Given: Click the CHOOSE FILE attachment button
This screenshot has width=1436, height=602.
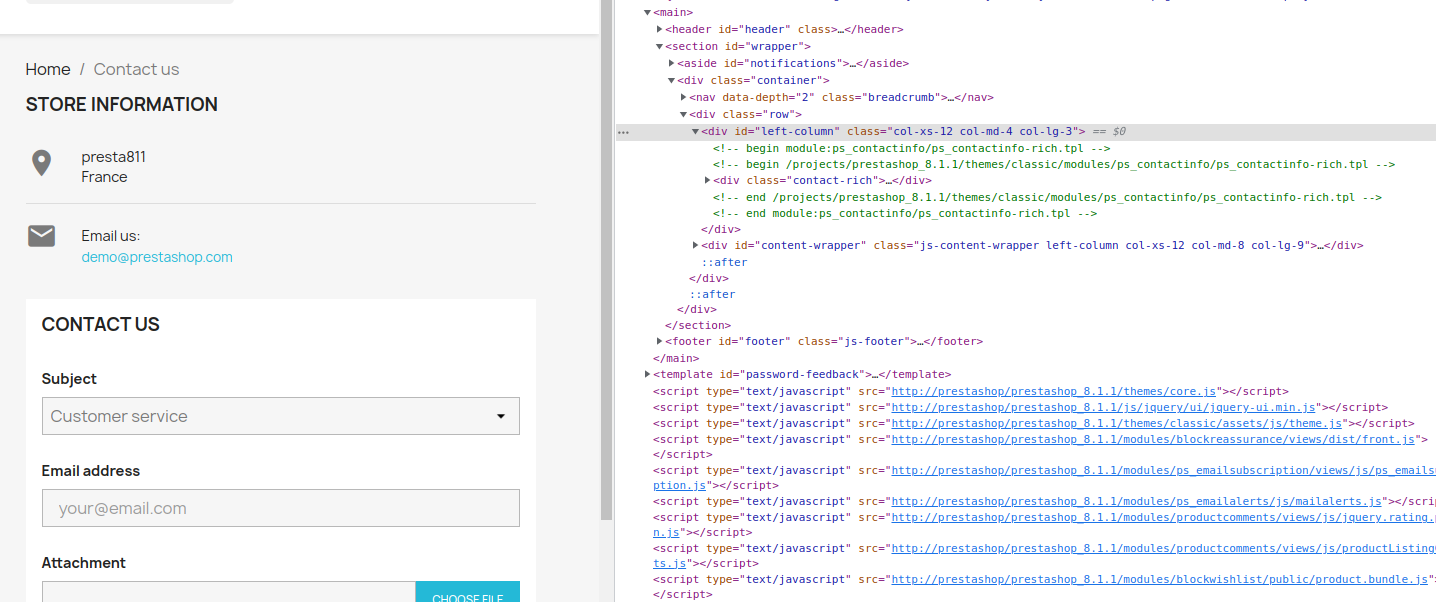Looking at the screenshot, I should pyautogui.click(x=467, y=595).
